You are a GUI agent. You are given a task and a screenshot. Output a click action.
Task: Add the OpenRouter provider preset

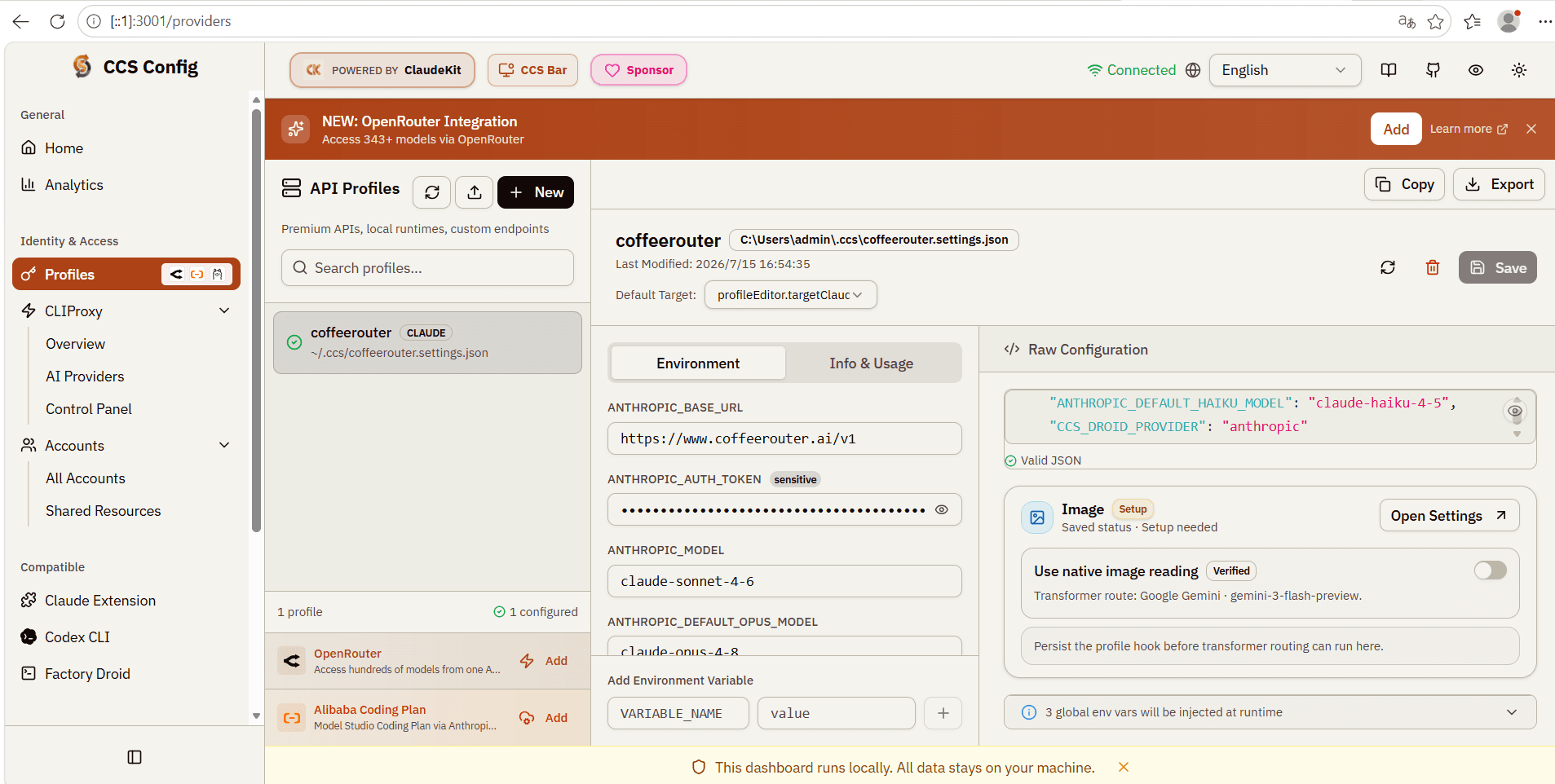point(545,661)
